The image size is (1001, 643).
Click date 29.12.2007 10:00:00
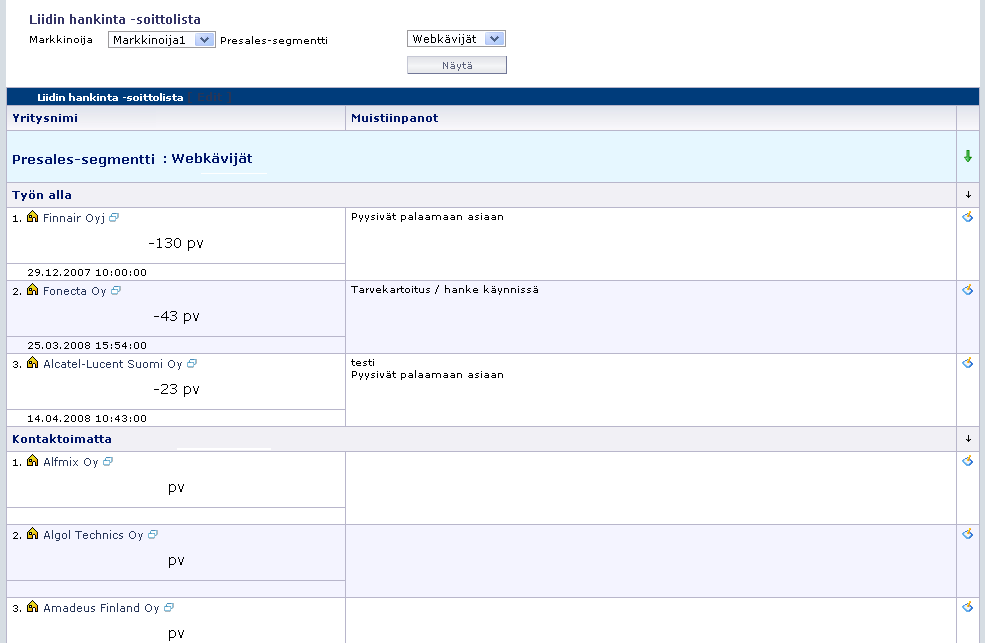pyautogui.click(x=87, y=272)
